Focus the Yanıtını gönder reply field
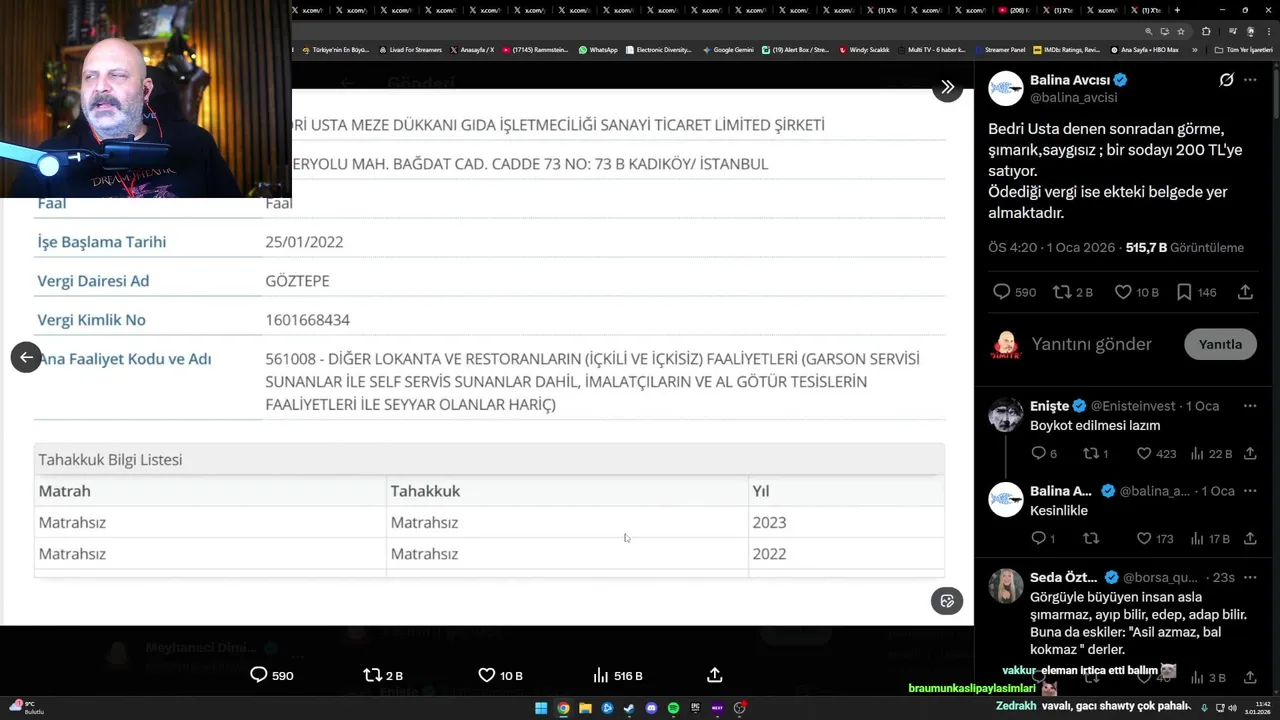1280x720 pixels. [x=1091, y=344]
